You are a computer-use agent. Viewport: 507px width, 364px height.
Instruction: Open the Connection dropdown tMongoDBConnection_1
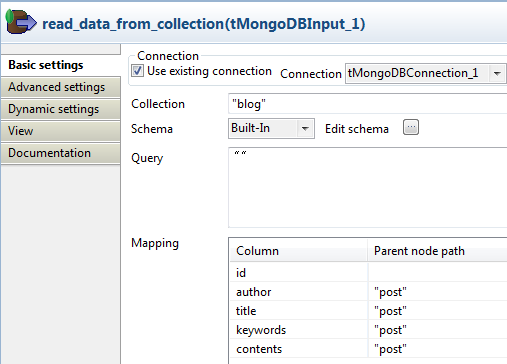425,73
